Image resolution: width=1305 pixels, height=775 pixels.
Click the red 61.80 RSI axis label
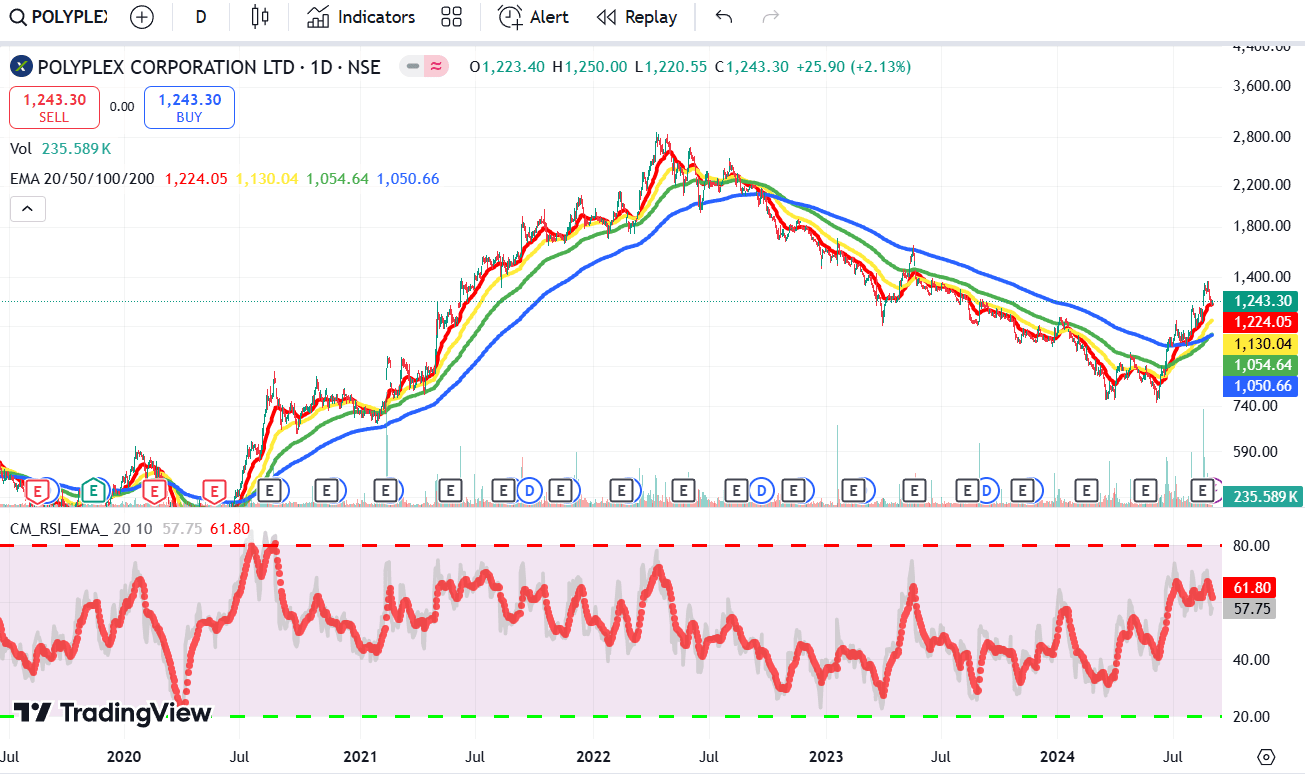pyautogui.click(x=1251, y=588)
